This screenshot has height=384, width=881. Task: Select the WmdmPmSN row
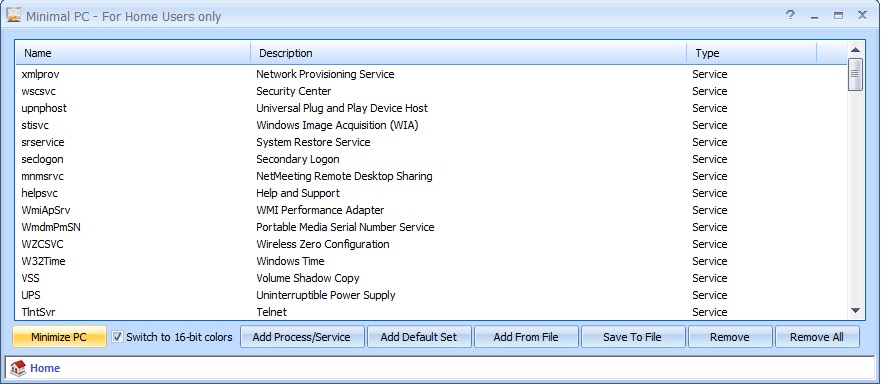pos(432,227)
